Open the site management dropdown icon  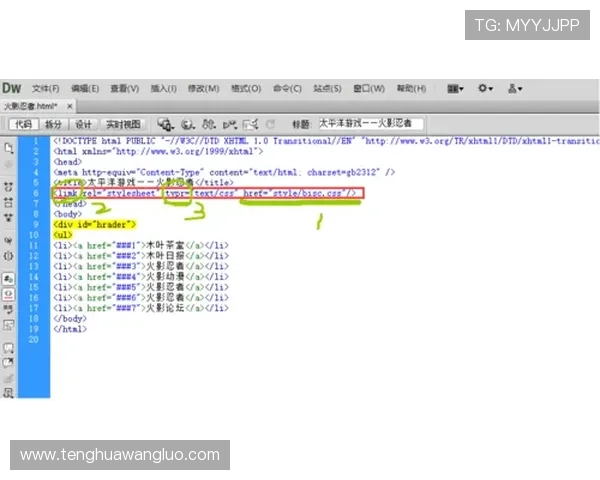[x=515, y=89]
